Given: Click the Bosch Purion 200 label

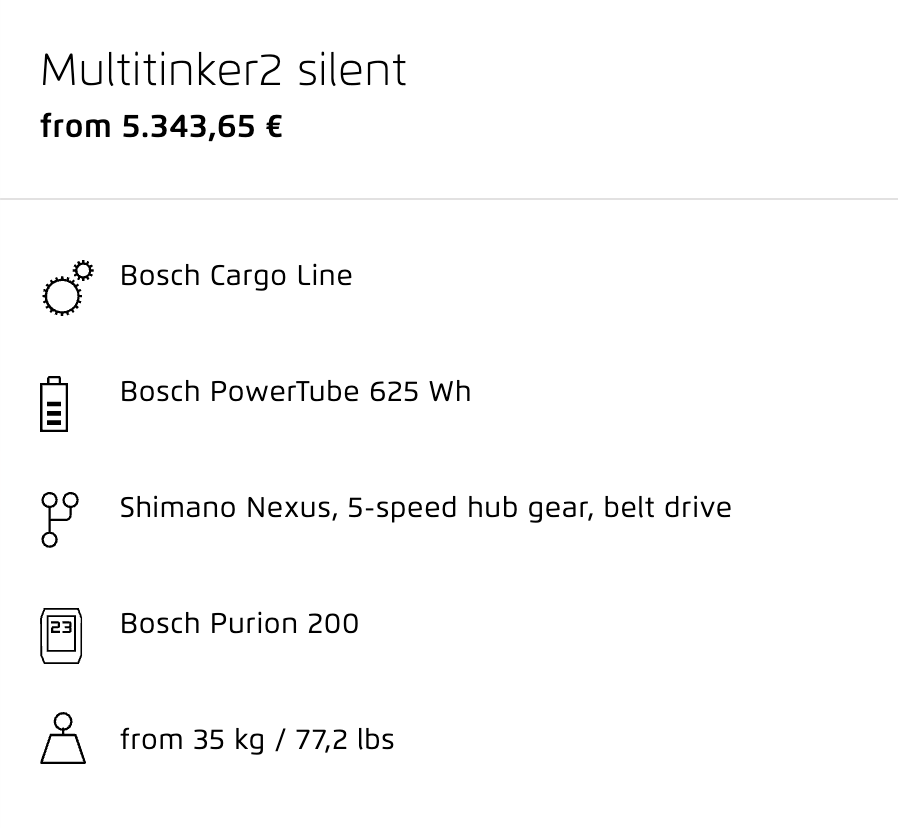Looking at the screenshot, I should point(239,624).
